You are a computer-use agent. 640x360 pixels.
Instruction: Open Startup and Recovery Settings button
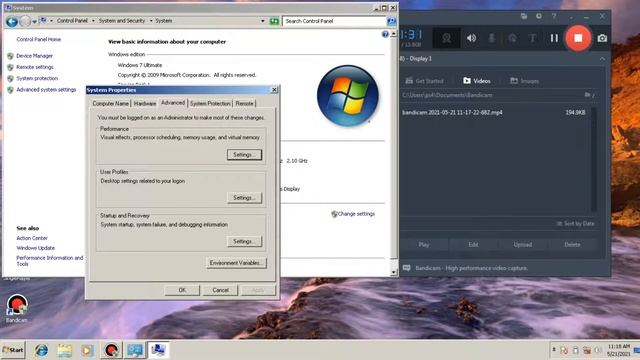pos(244,241)
